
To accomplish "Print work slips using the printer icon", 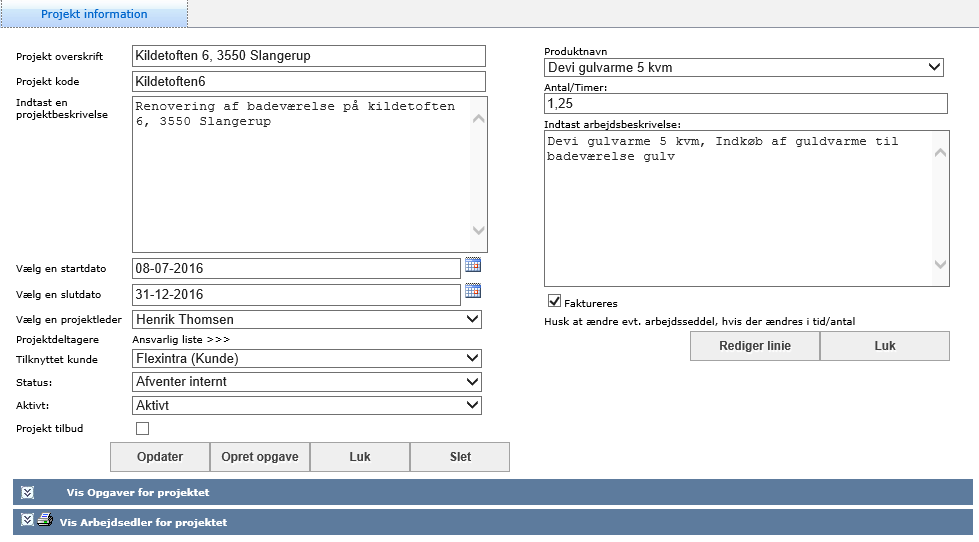I will tap(45, 520).
